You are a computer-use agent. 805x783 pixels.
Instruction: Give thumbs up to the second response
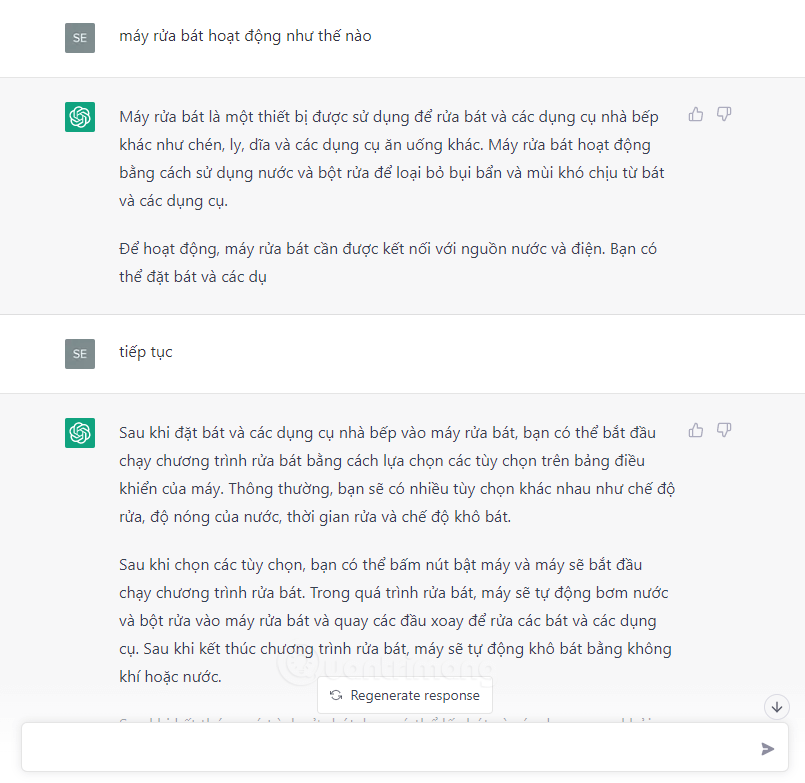696,430
